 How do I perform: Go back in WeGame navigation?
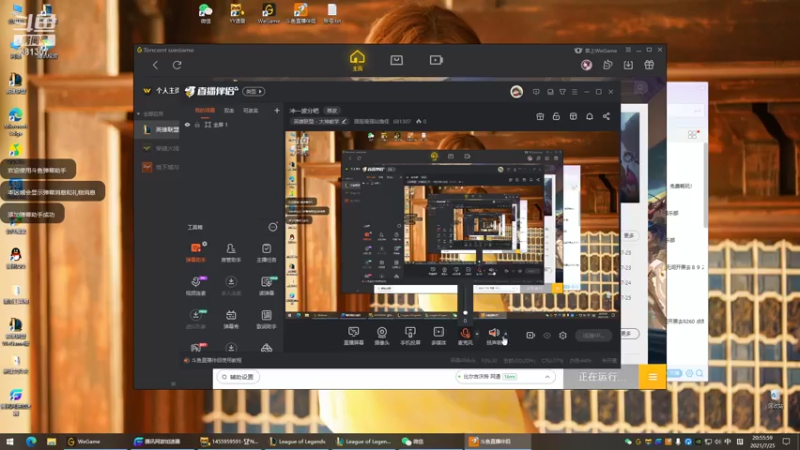(x=155, y=65)
